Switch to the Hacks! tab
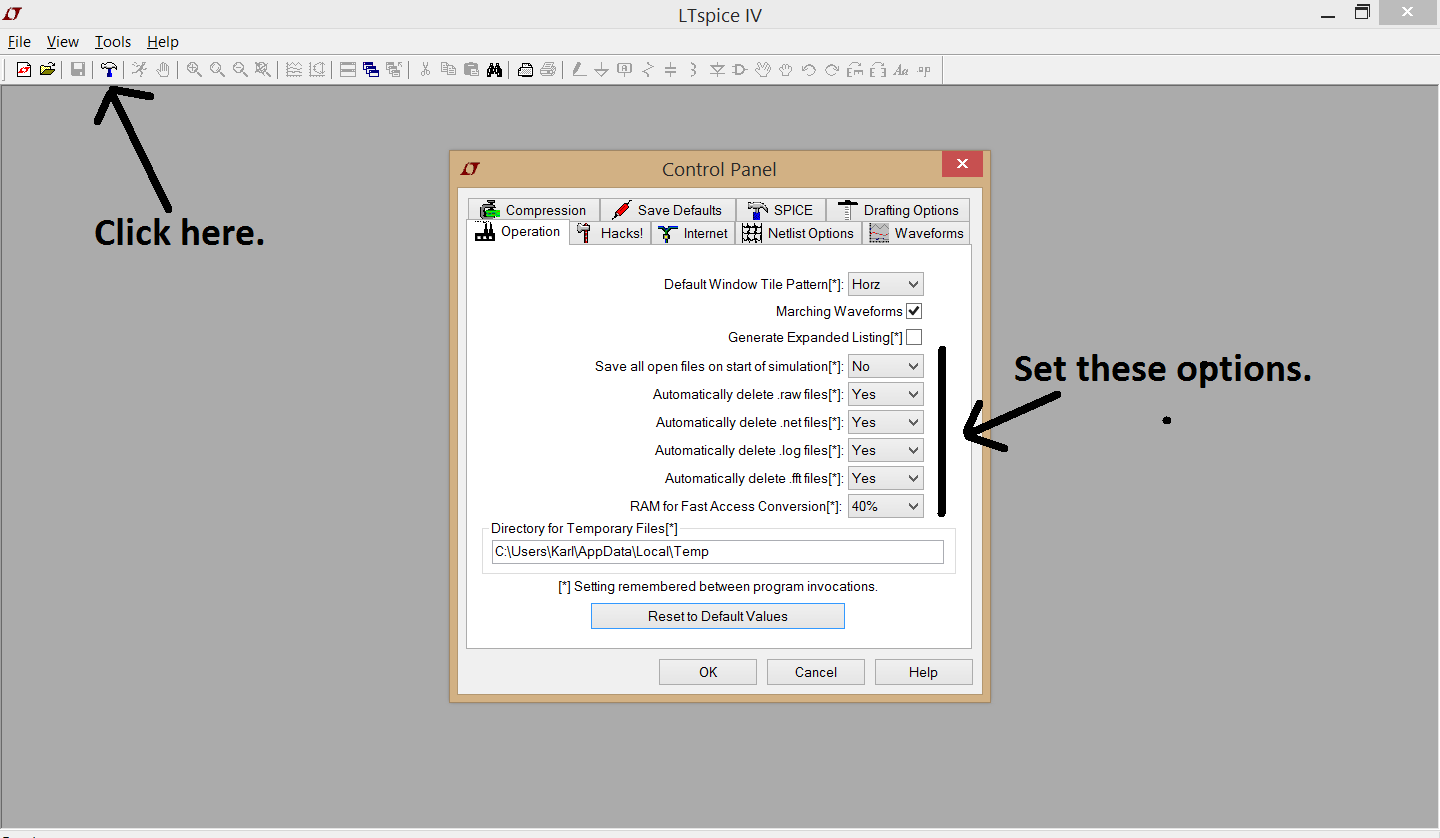This screenshot has width=1440, height=838. 610,233
